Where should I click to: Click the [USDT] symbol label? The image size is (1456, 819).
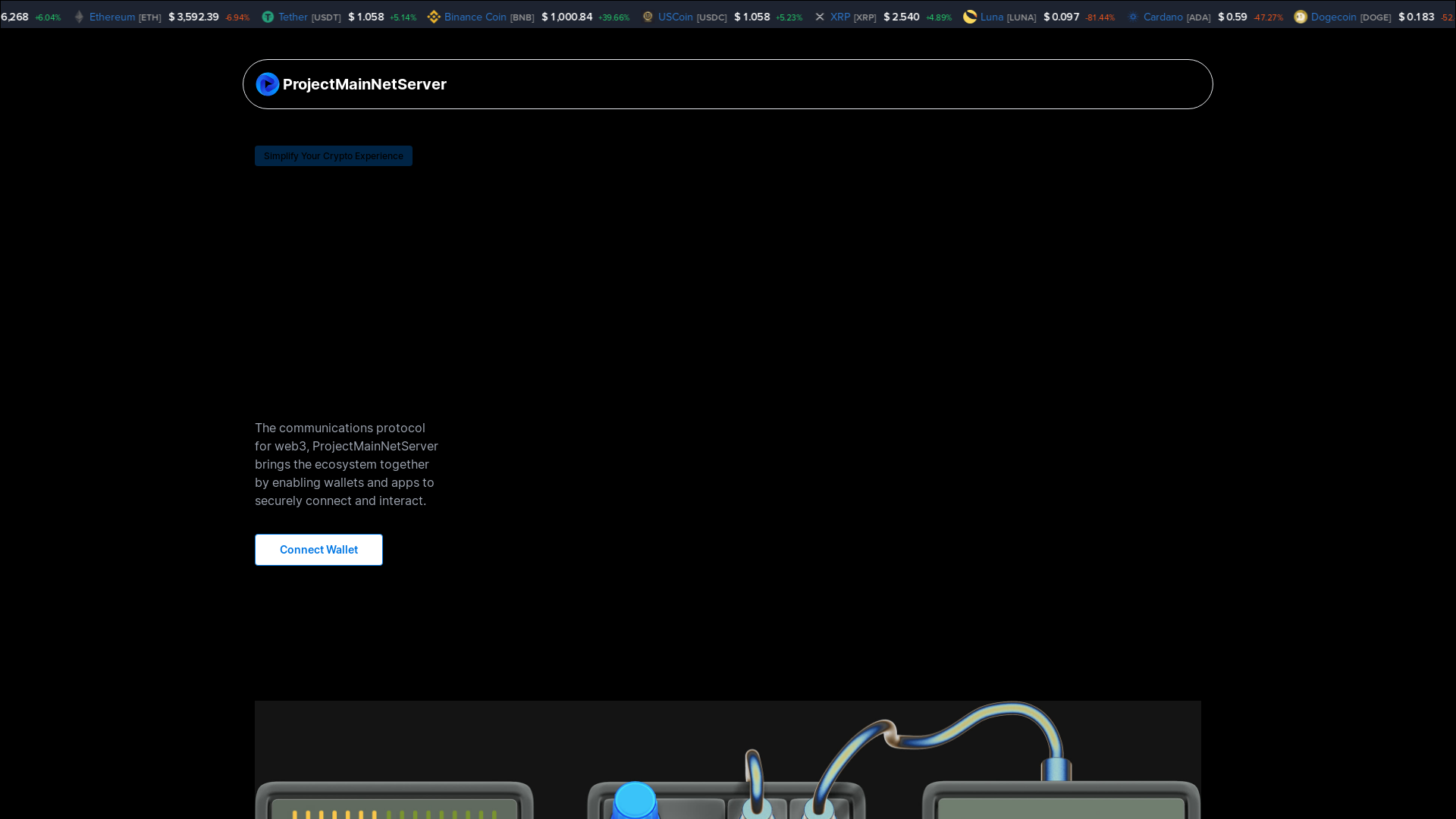[x=326, y=17]
